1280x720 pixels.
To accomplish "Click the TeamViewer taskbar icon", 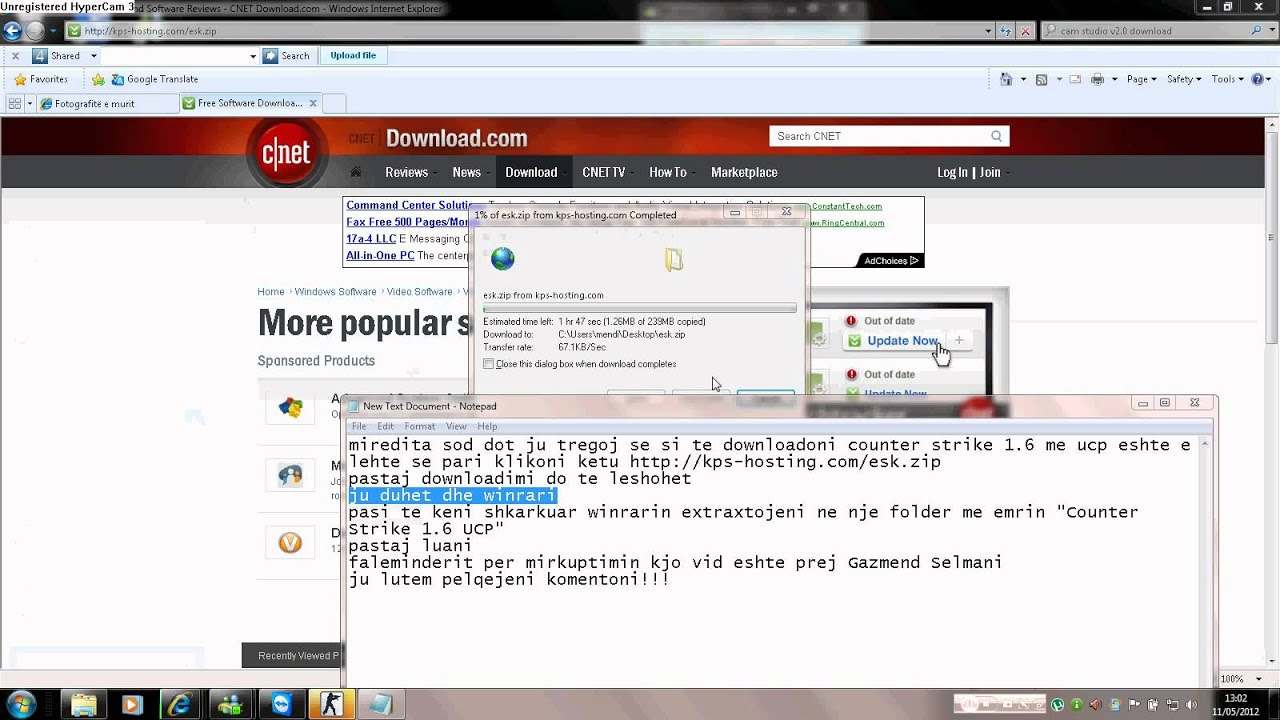I will pyautogui.click(x=281, y=704).
